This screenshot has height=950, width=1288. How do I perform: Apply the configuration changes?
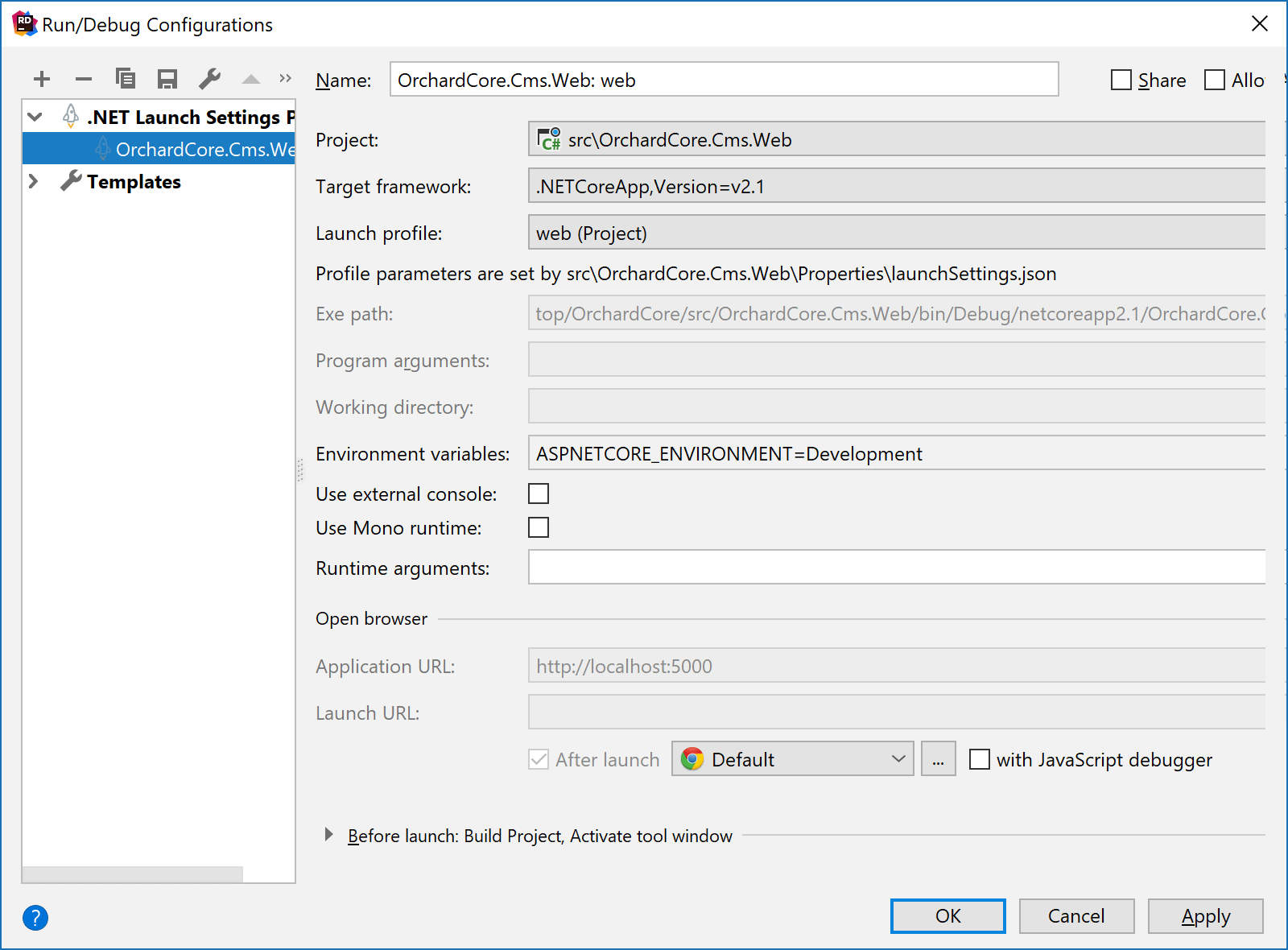coord(1205,915)
